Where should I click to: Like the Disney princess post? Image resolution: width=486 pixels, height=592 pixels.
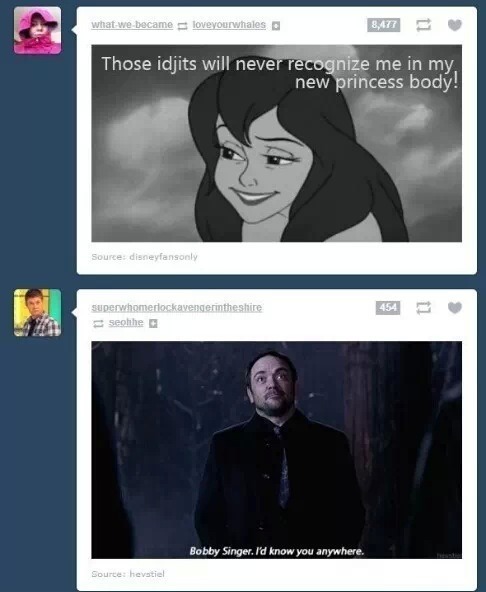[x=455, y=25]
